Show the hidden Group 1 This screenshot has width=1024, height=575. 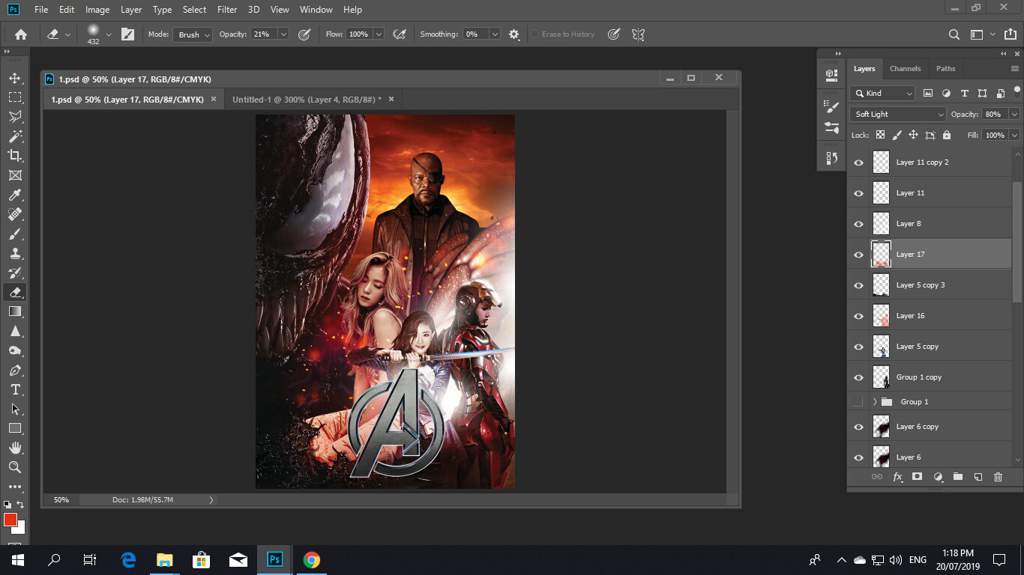tap(858, 402)
